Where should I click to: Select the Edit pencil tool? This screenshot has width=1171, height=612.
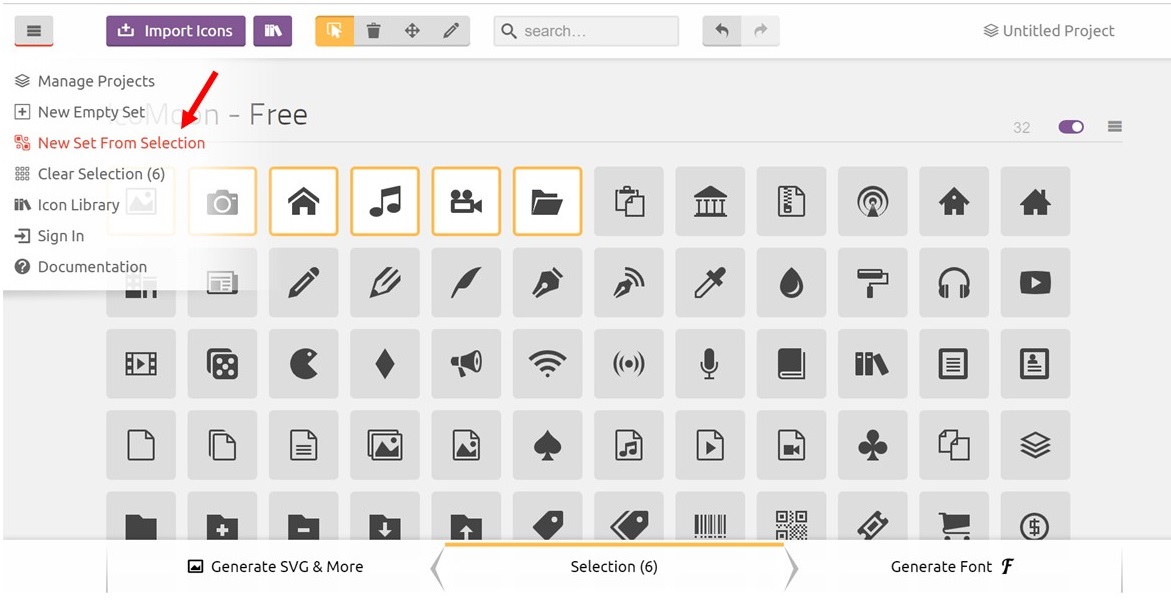click(451, 31)
